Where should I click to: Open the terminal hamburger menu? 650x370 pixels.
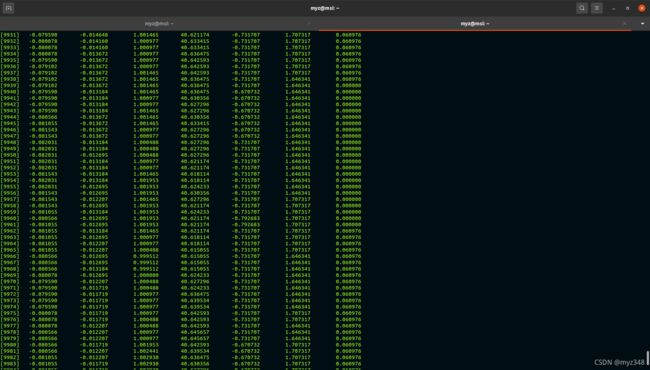(597, 8)
